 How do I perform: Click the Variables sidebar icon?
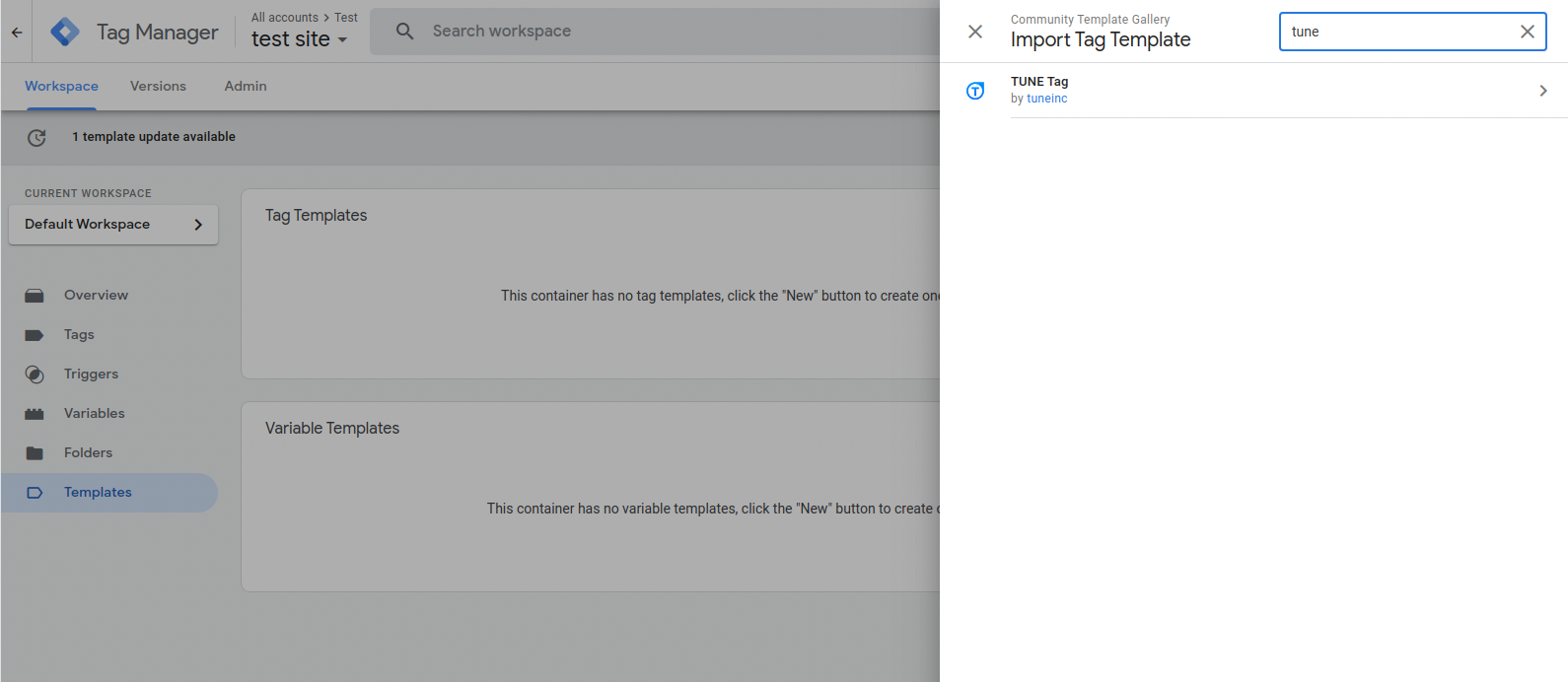point(35,414)
